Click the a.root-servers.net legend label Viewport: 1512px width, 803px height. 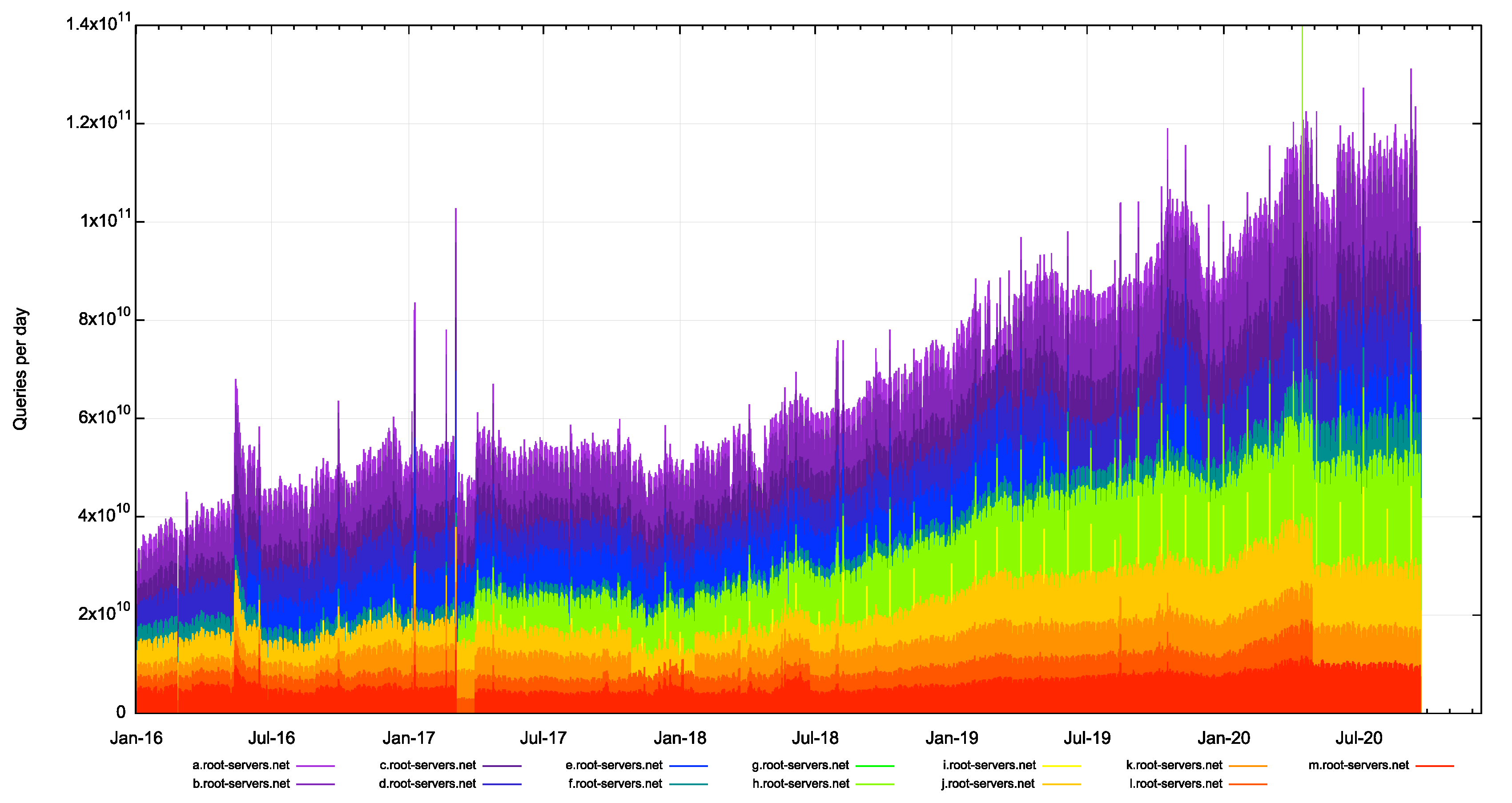click(241, 765)
